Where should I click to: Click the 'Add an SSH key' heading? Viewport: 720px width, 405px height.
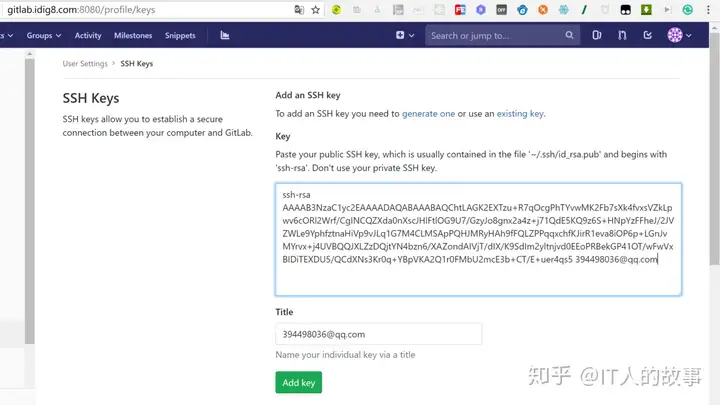click(308, 95)
